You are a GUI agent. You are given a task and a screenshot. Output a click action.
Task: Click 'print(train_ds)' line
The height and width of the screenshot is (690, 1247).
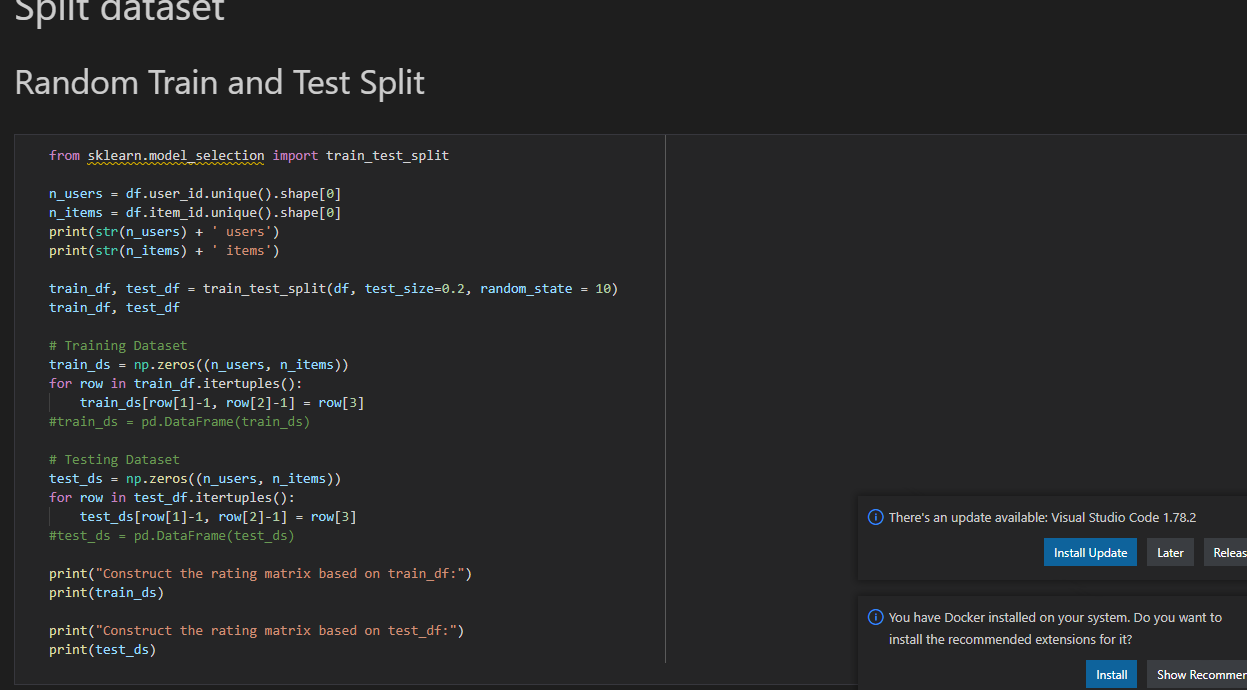(107, 592)
